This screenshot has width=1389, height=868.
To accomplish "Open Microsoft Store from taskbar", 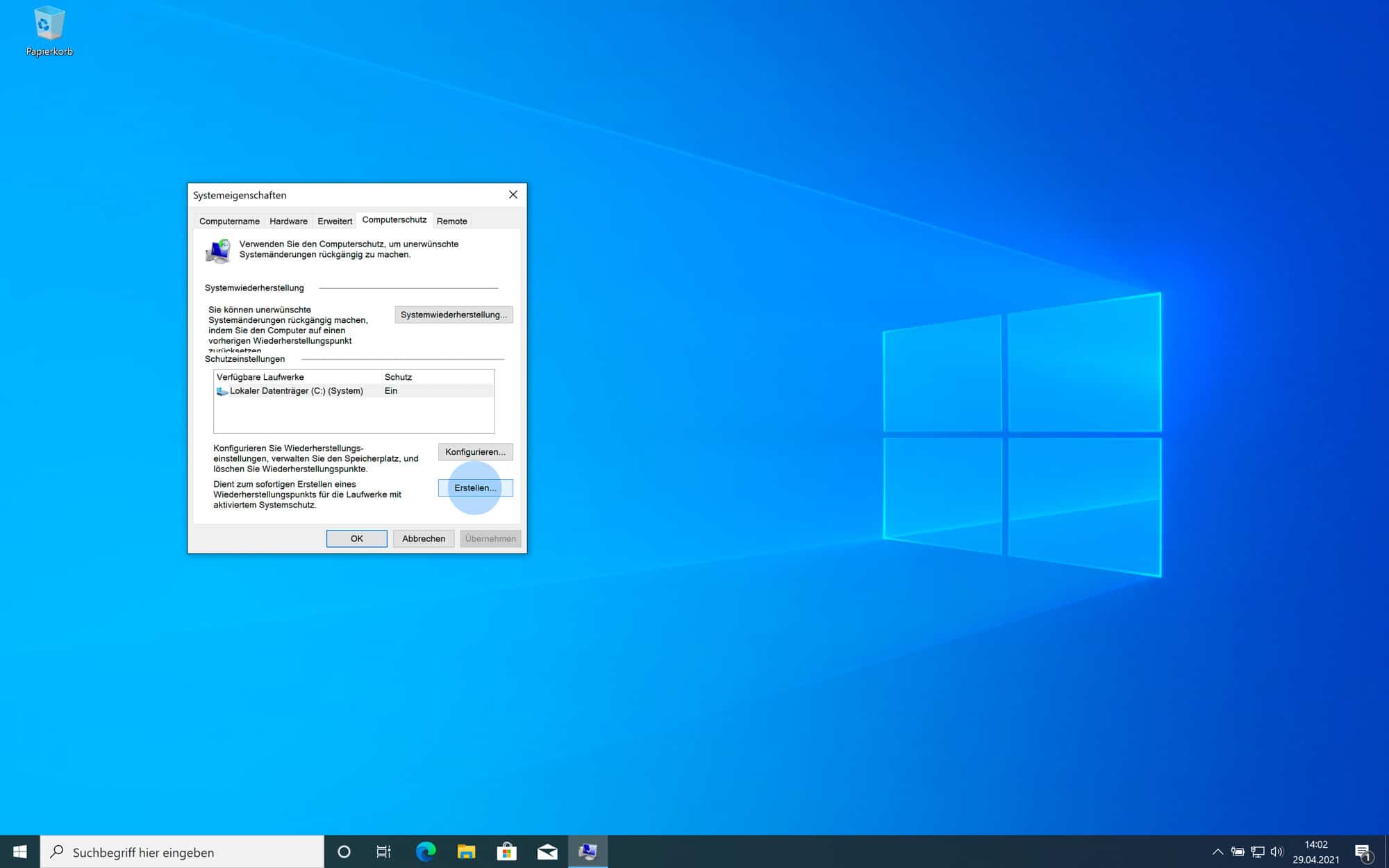I will [x=507, y=851].
